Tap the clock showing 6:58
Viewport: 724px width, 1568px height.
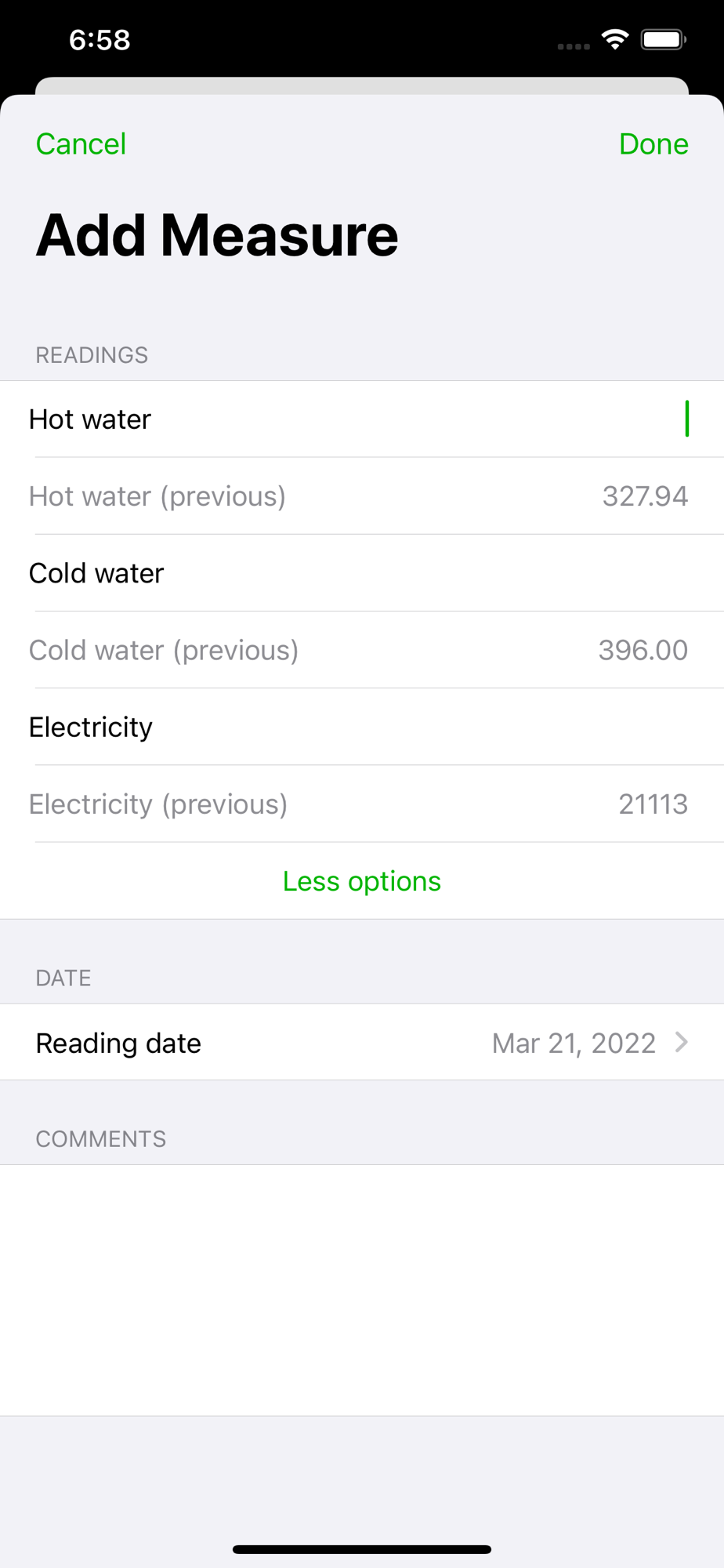pyautogui.click(x=100, y=40)
